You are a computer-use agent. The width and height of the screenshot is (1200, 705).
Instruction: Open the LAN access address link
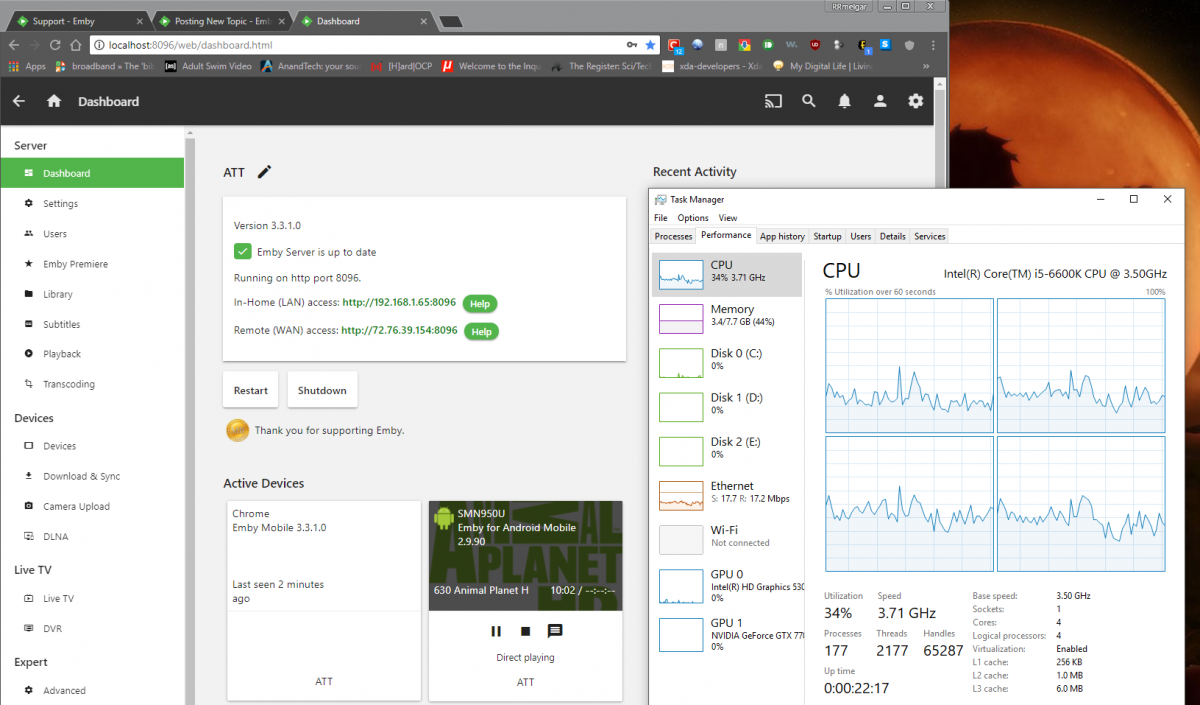tap(399, 302)
